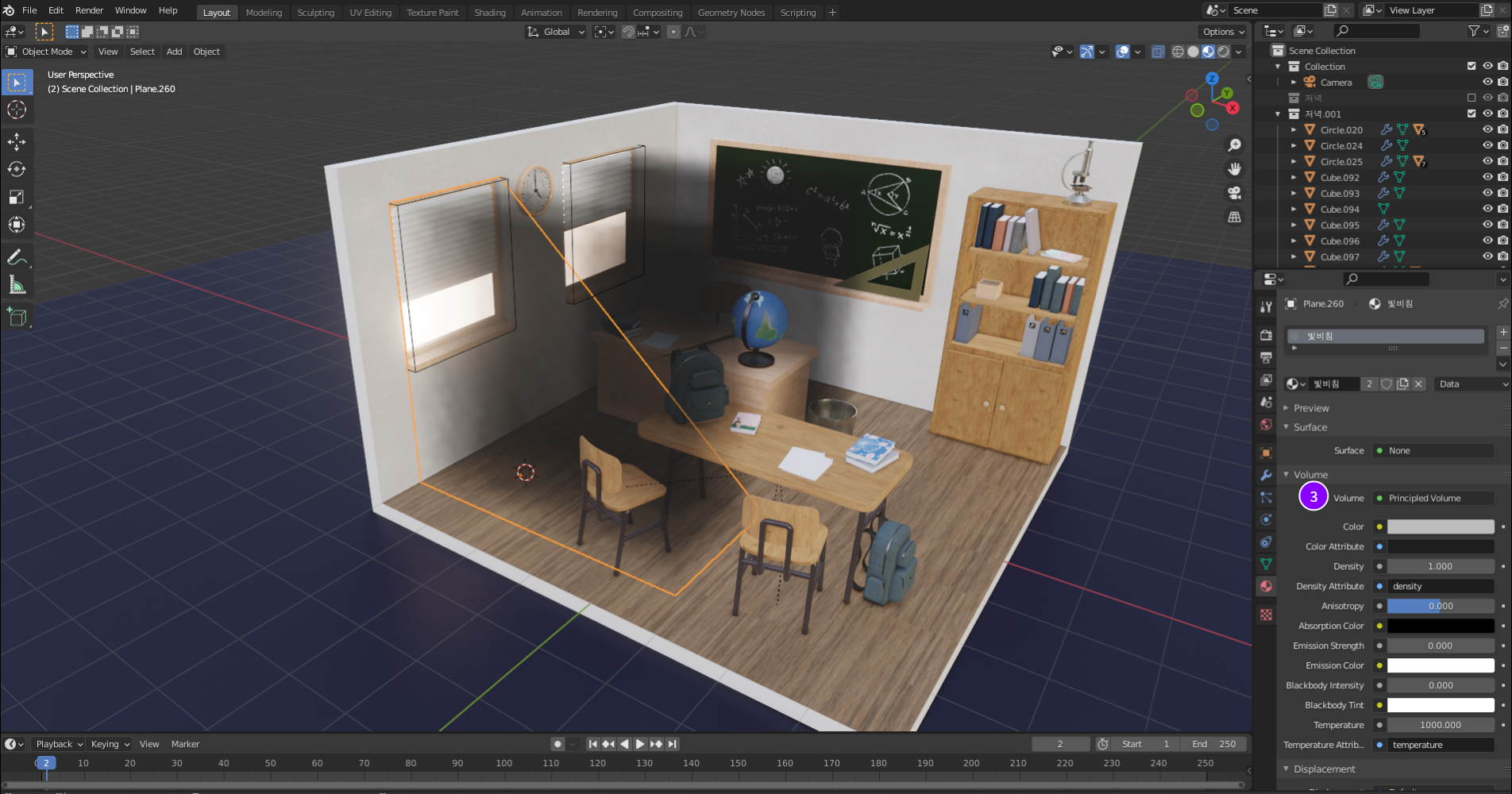Switch to the Shading workspace tab
The height and width of the screenshot is (794, 1512).
(x=489, y=12)
